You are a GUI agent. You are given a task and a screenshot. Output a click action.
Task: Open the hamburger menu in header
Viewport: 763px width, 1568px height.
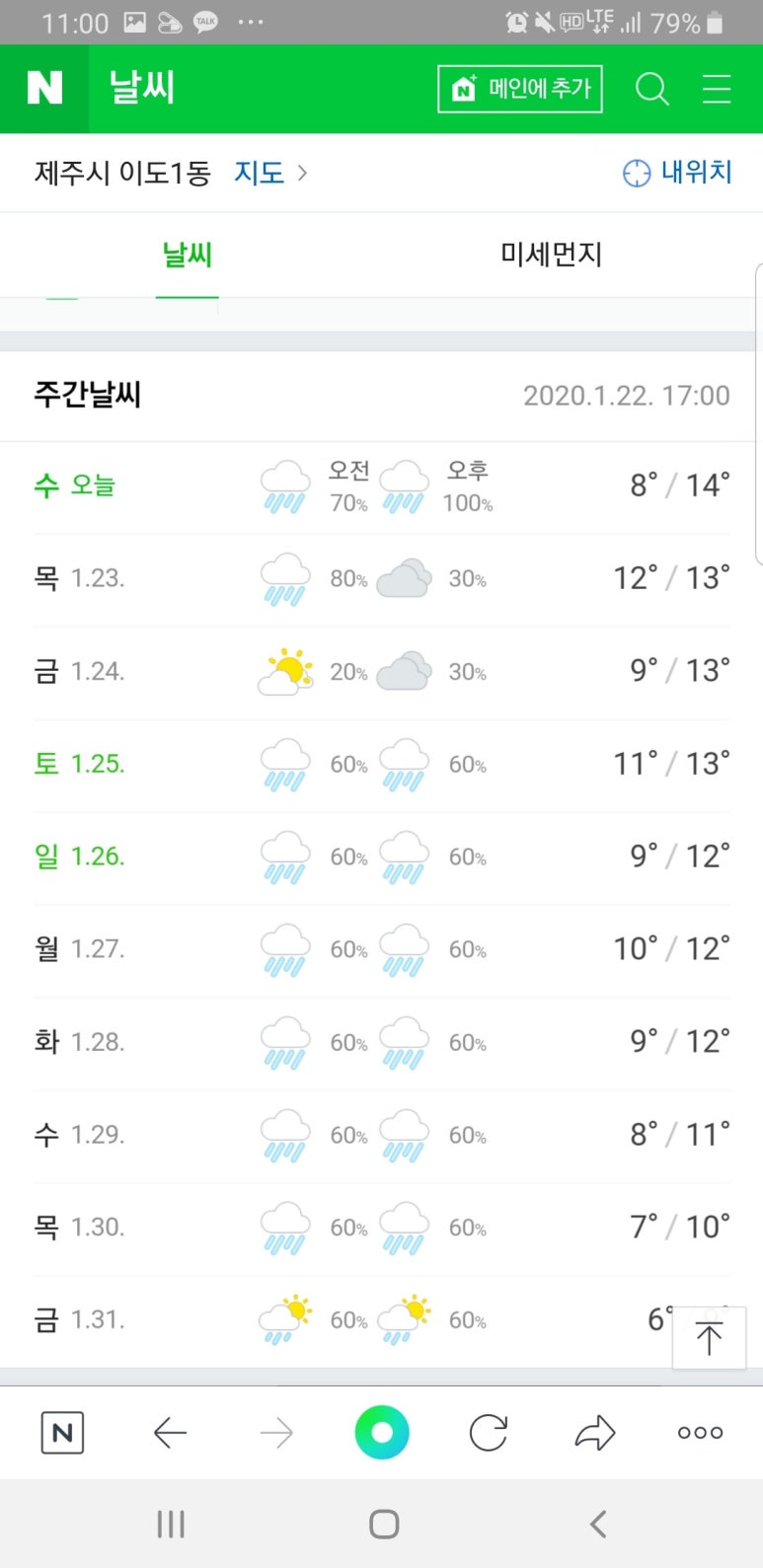717,89
